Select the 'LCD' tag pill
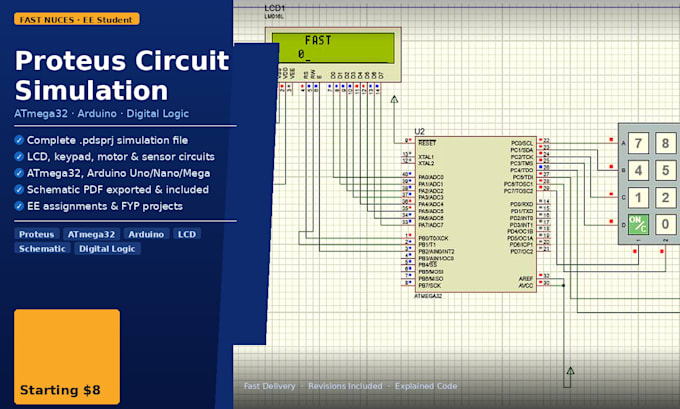Viewport: 680px width, 409px height. (187, 234)
